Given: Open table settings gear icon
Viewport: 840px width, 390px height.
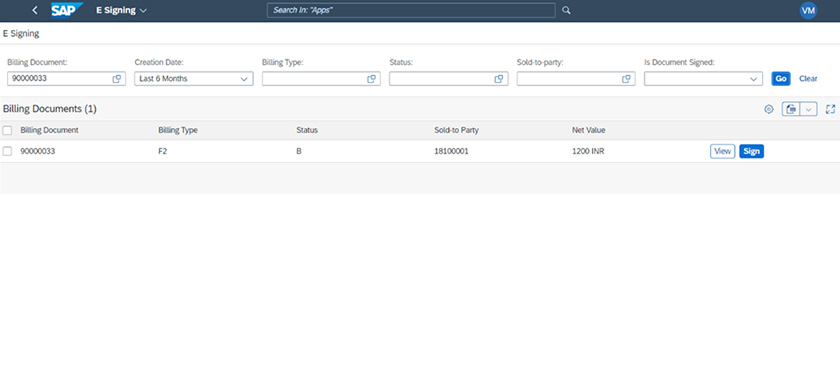Looking at the screenshot, I should pyautogui.click(x=769, y=109).
